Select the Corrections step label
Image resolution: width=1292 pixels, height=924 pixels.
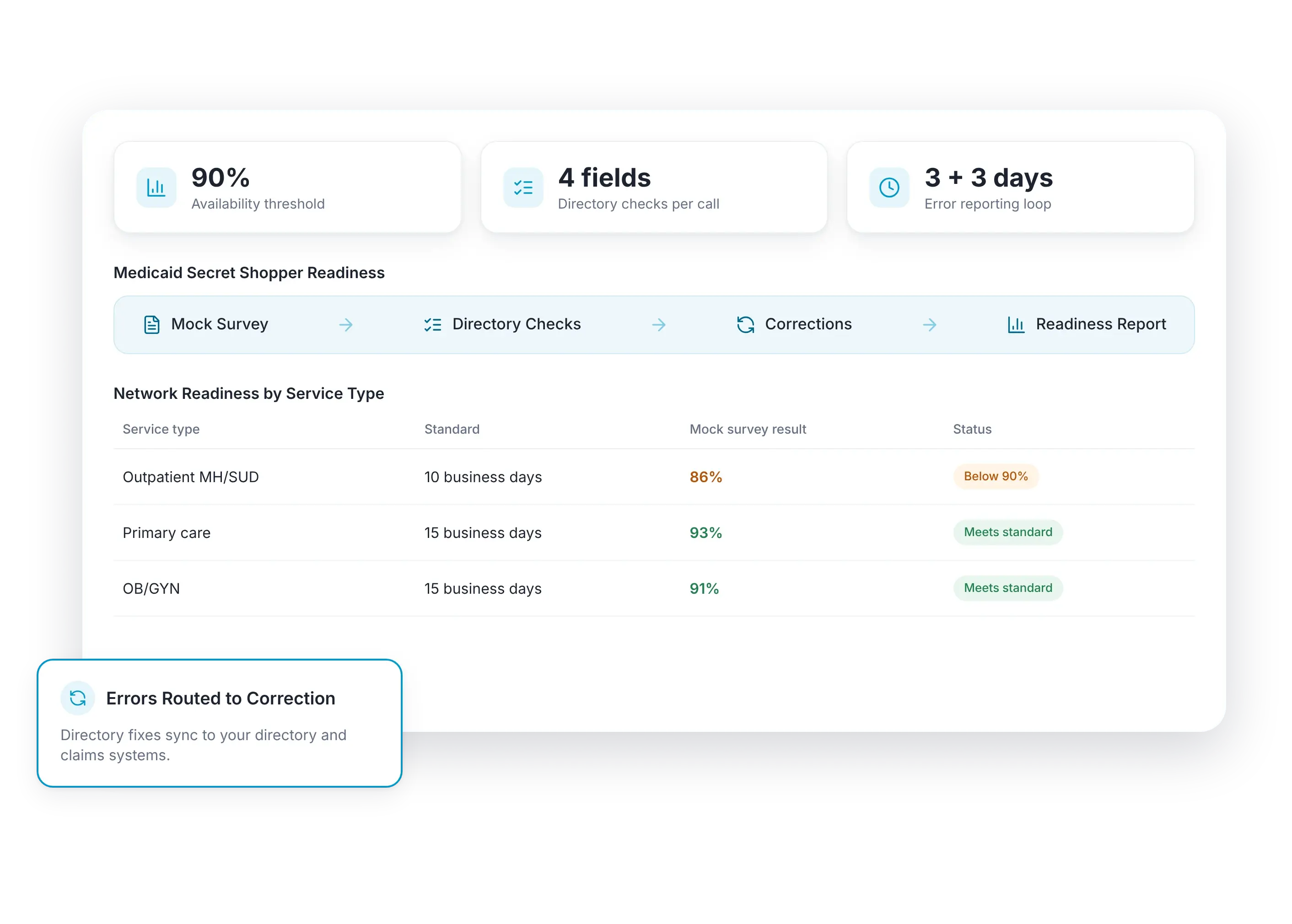coord(808,324)
